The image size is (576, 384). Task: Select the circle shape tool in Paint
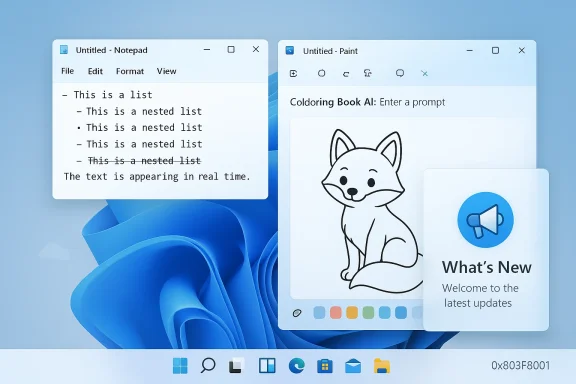[x=321, y=73]
